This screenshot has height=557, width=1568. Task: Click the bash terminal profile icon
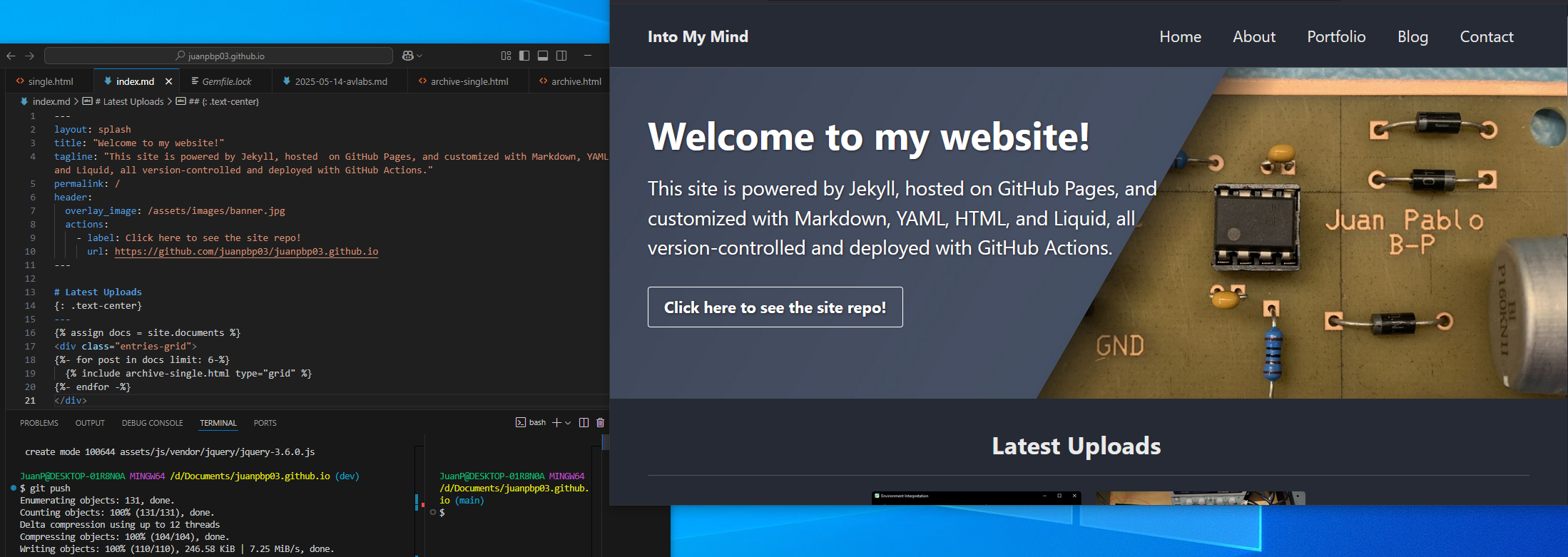pos(520,422)
